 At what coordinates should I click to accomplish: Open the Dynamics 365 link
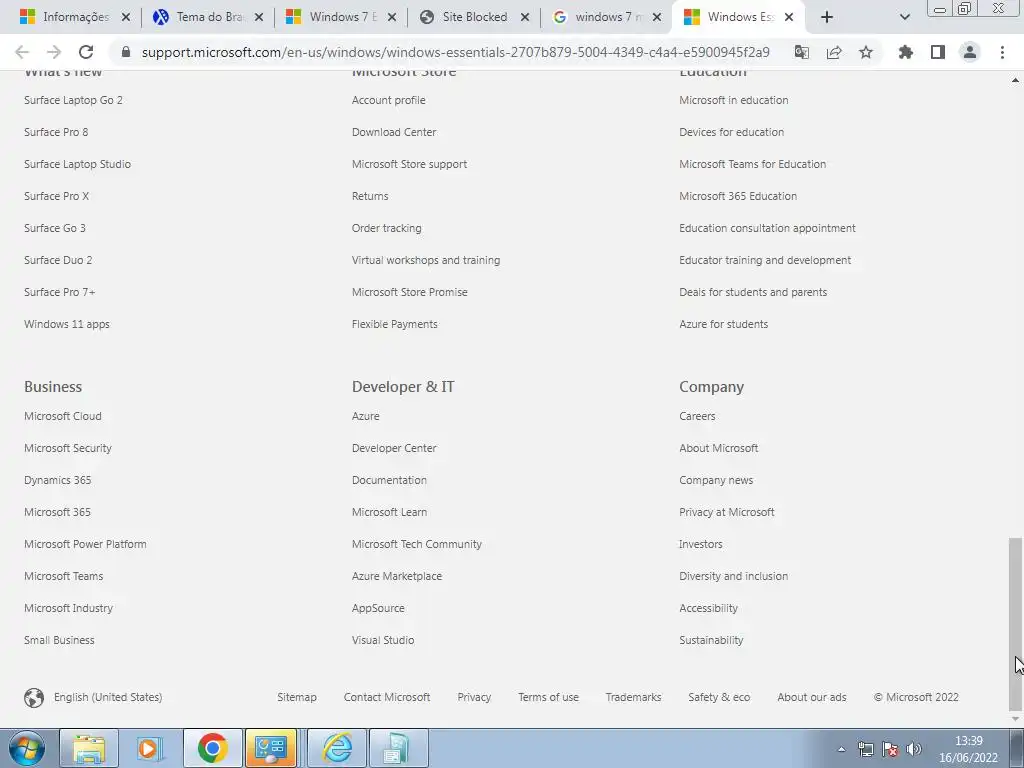click(x=57, y=480)
